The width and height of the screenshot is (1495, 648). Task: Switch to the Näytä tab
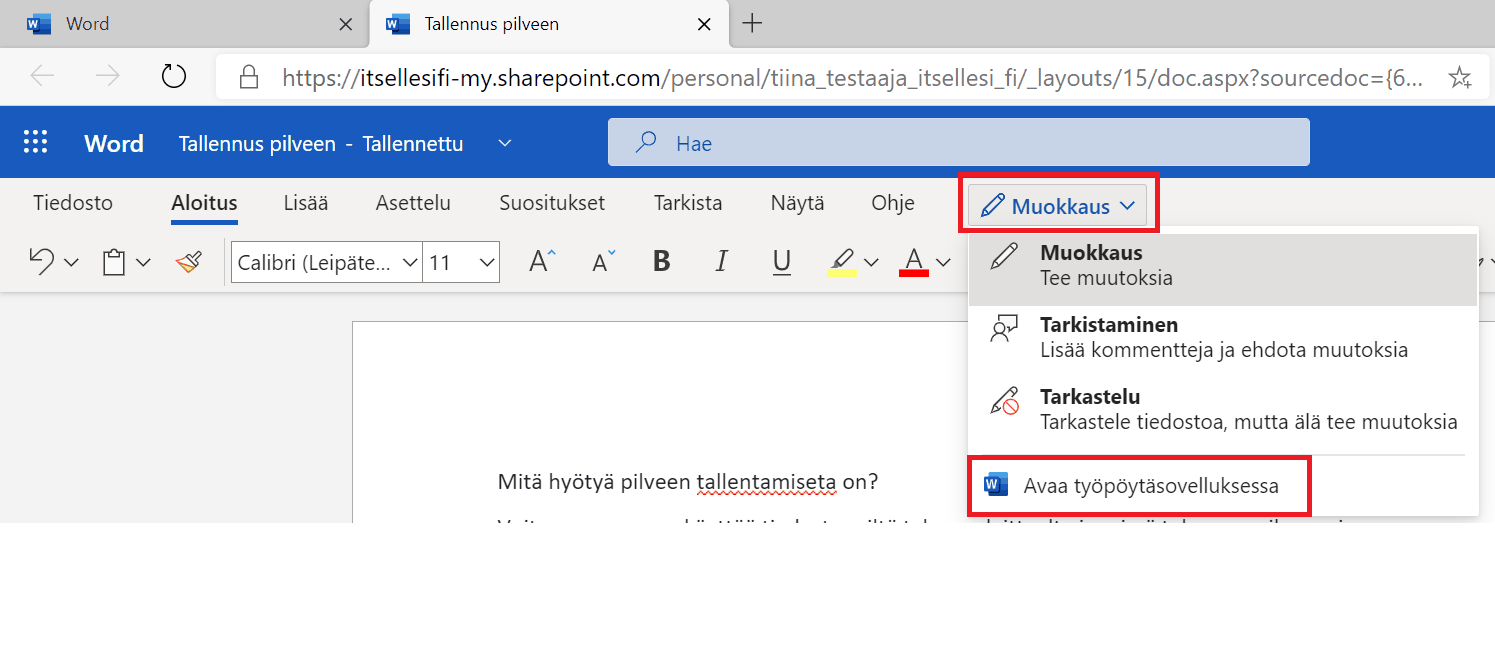[798, 203]
